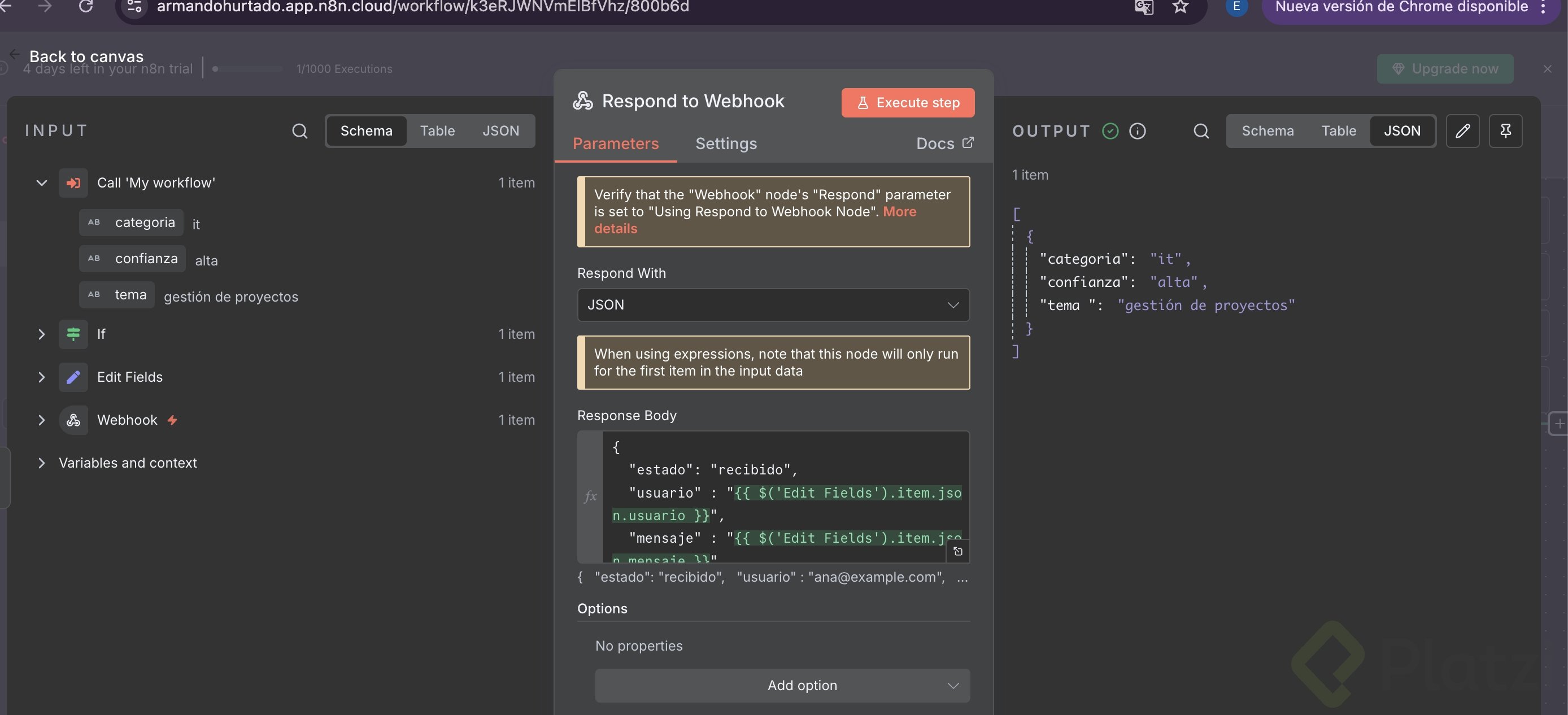Click inside the Response Body editor
This screenshot has height=715, width=1568.
785,481
